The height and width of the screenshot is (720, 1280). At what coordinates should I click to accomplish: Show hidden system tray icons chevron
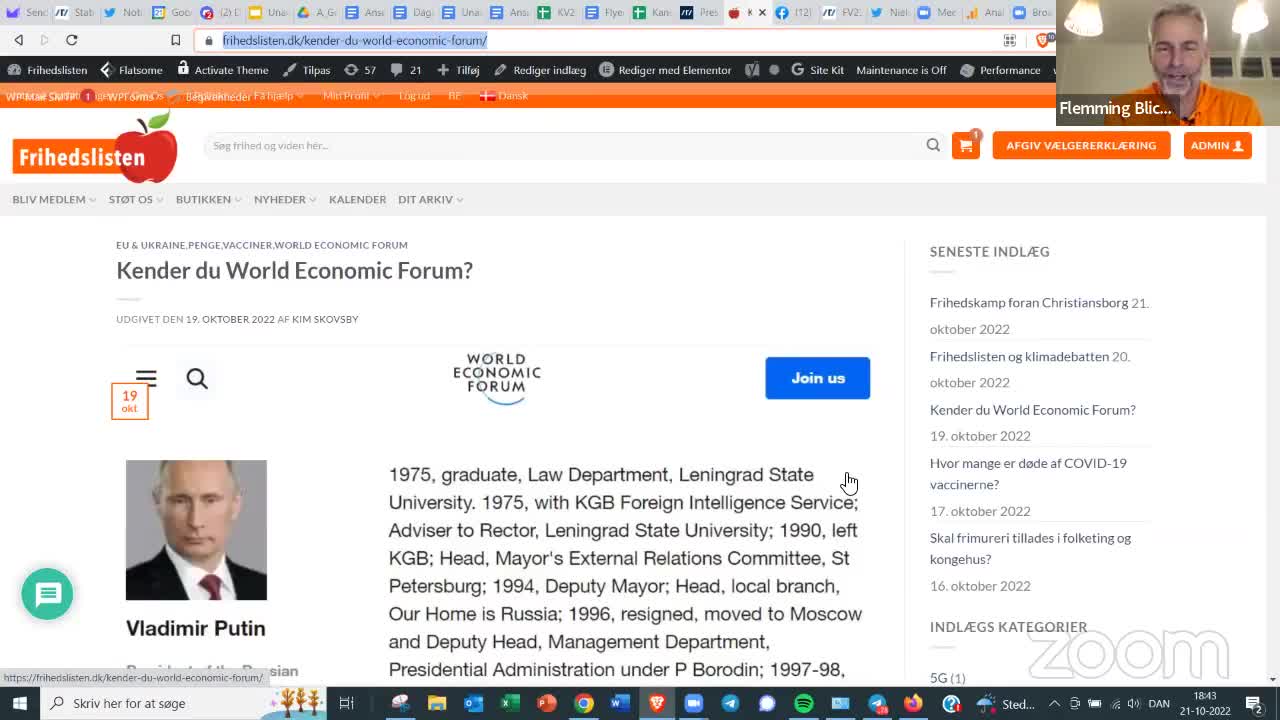pyautogui.click(x=1054, y=703)
